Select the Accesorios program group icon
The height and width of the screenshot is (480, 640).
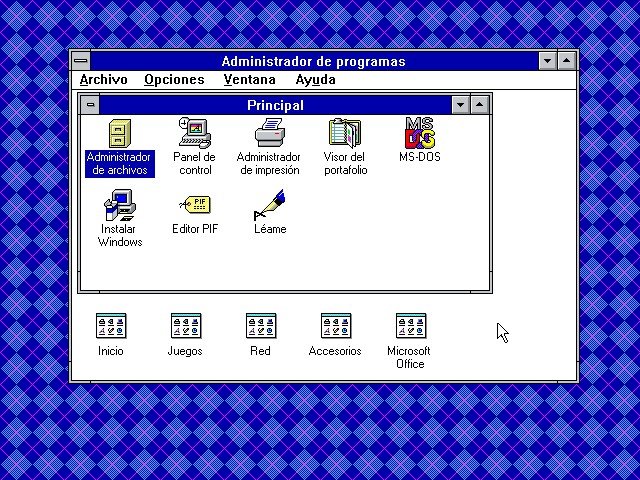pyautogui.click(x=336, y=326)
